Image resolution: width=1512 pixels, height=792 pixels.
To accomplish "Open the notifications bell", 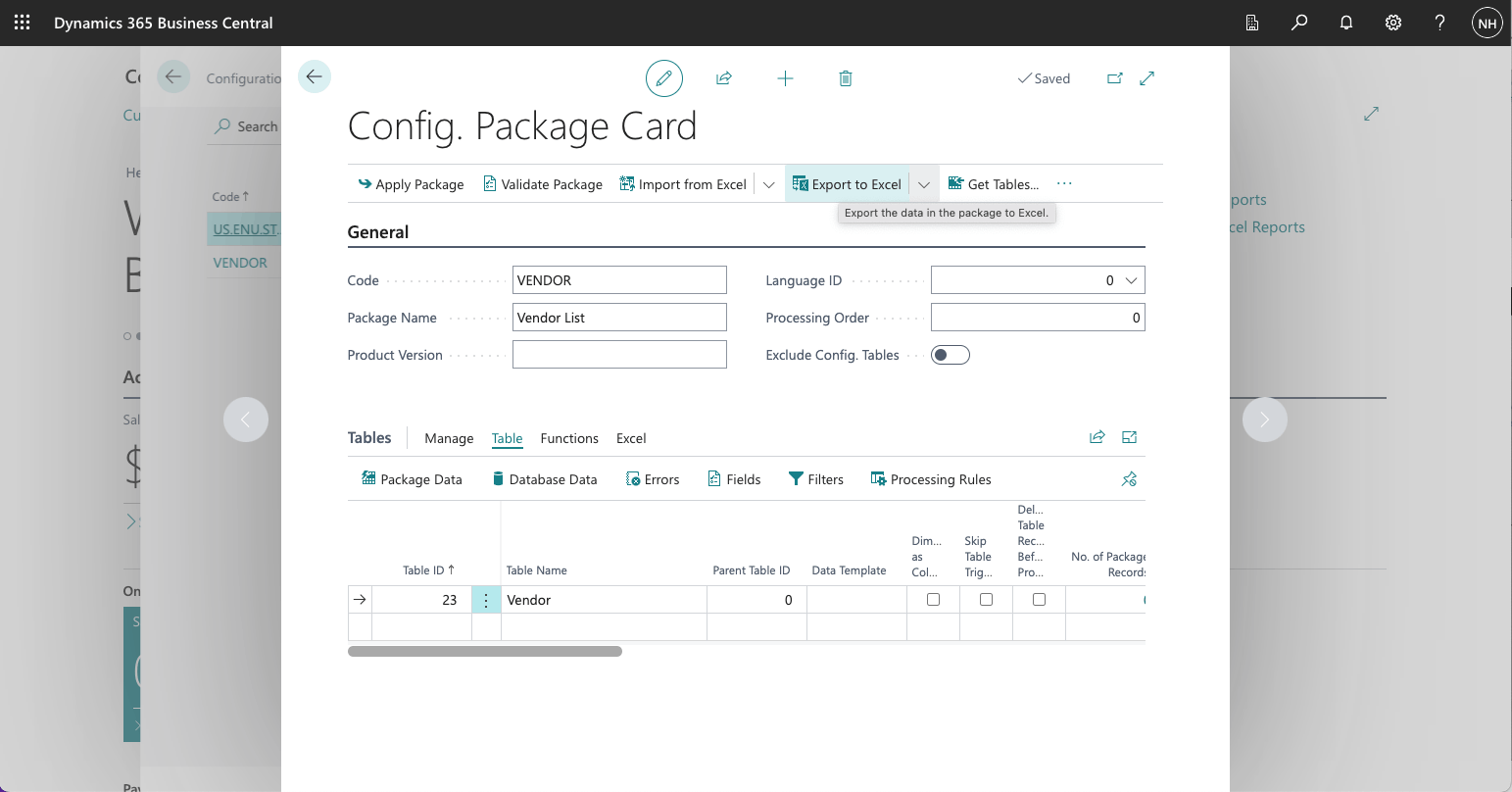I will (1346, 23).
